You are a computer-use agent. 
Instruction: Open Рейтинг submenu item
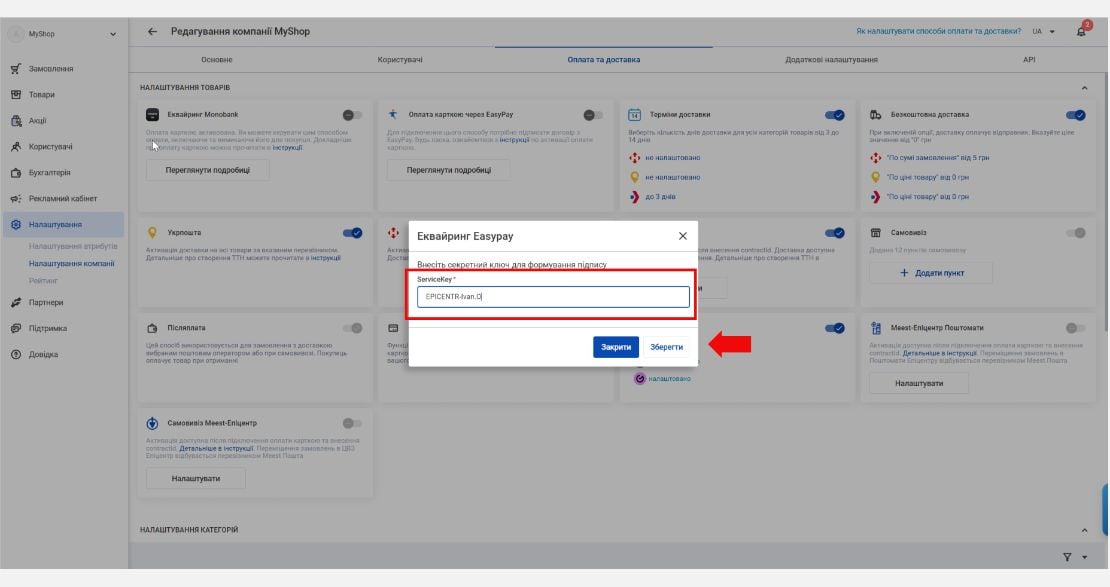pyautogui.click(x=43, y=280)
